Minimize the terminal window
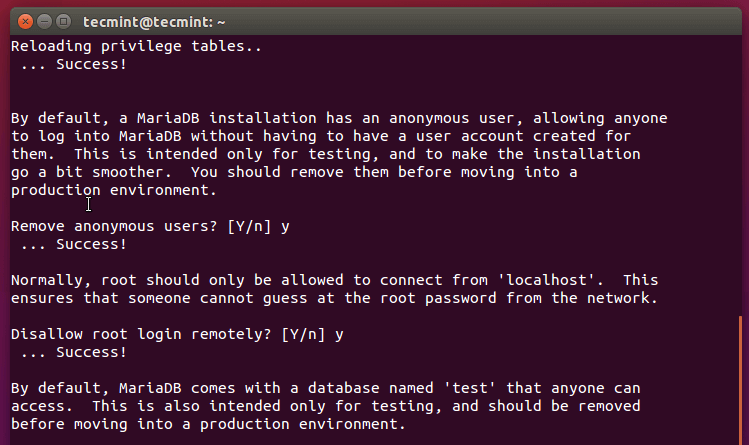This screenshot has height=445, width=749. tap(43, 19)
